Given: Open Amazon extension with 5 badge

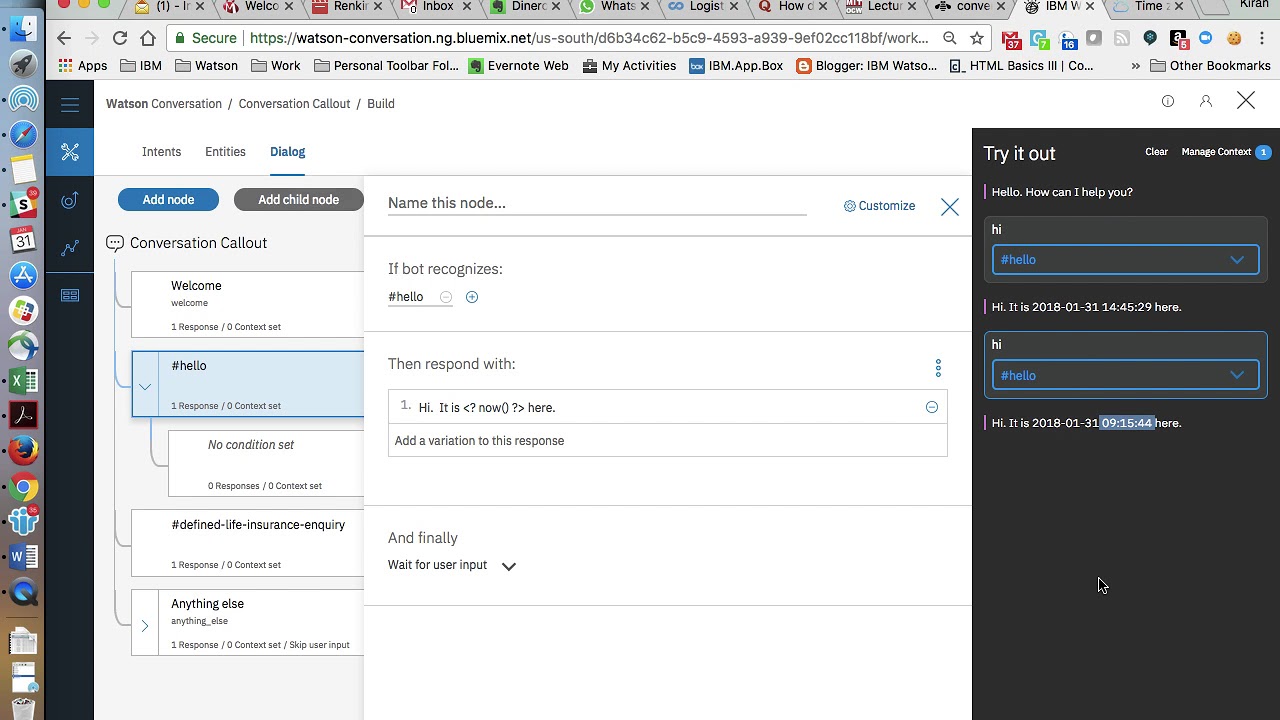Looking at the screenshot, I should tap(1178, 40).
